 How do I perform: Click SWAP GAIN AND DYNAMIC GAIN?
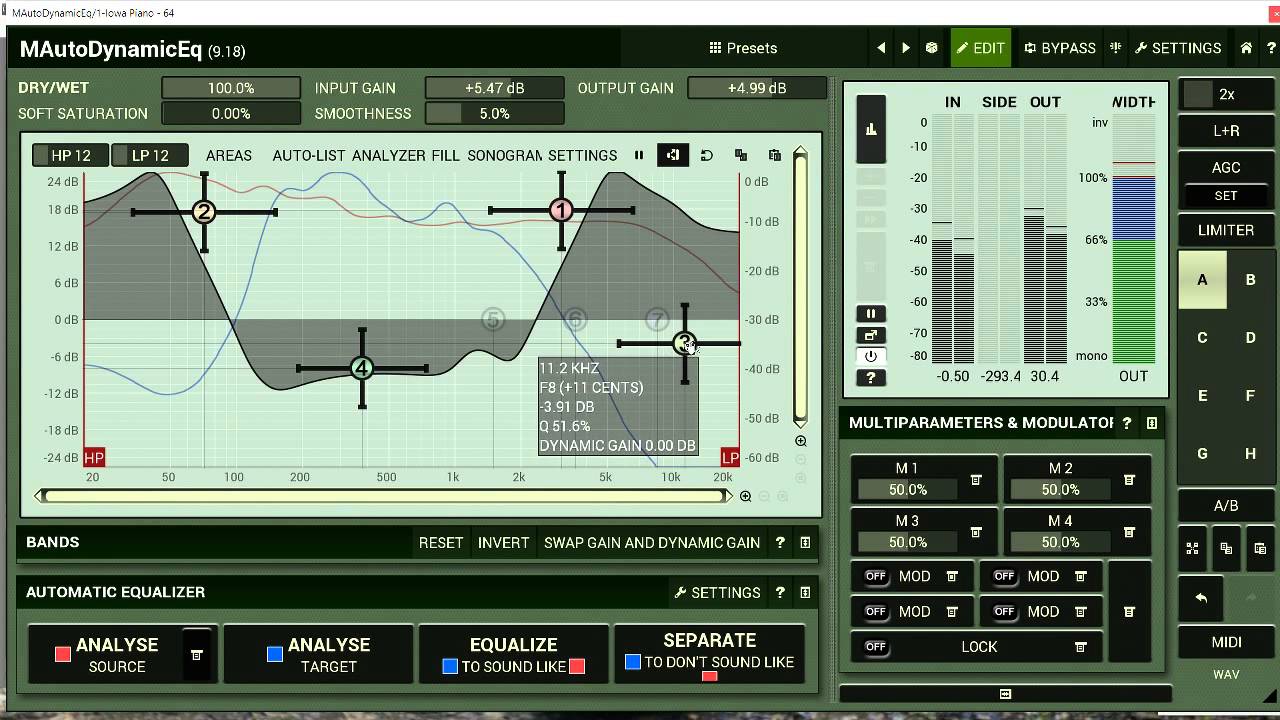click(652, 542)
